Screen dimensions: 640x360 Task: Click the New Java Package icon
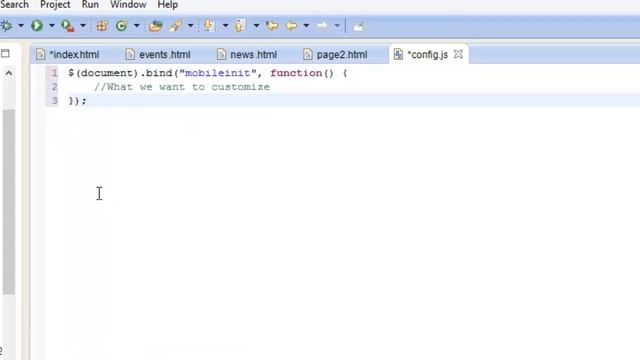pyautogui.click(x=102, y=26)
